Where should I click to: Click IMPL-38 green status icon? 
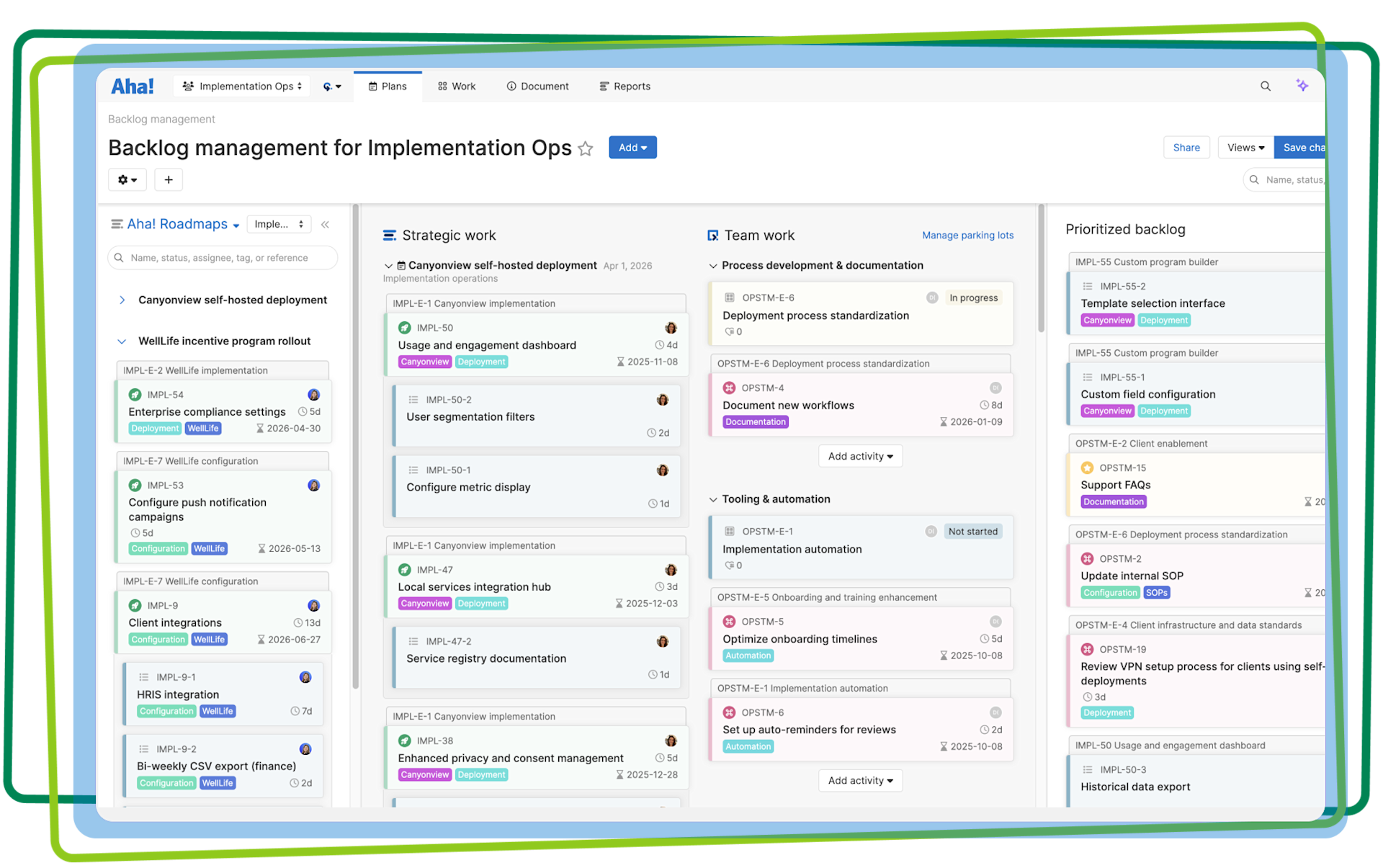coord(404,741)
